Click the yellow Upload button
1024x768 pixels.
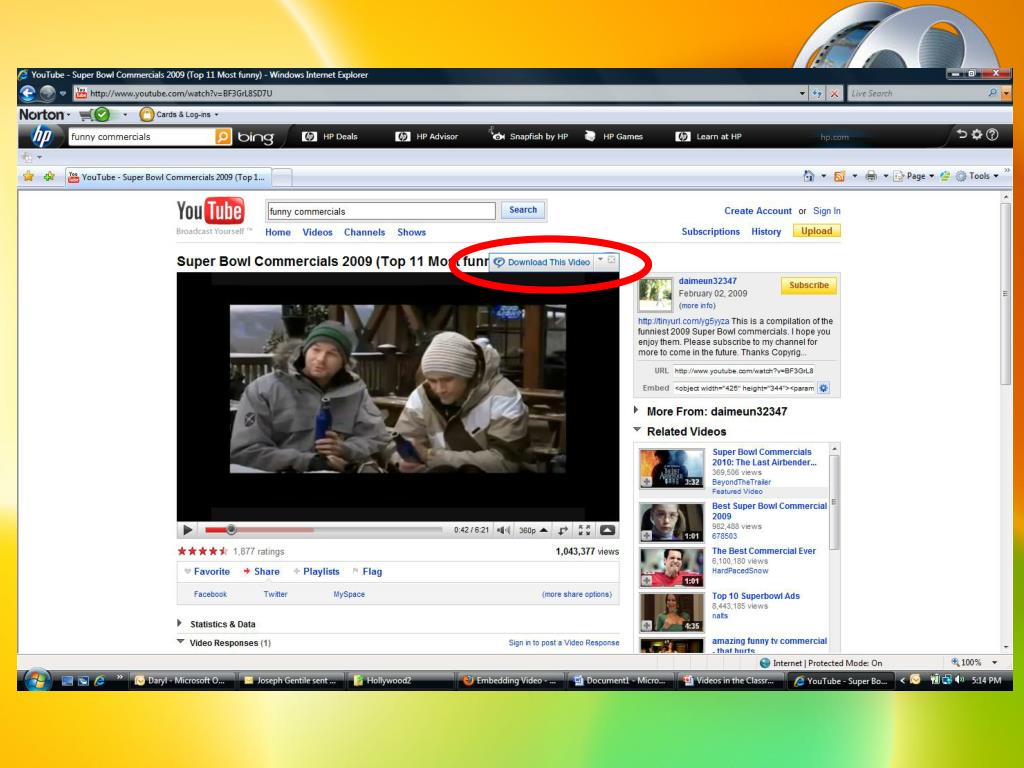816,231
